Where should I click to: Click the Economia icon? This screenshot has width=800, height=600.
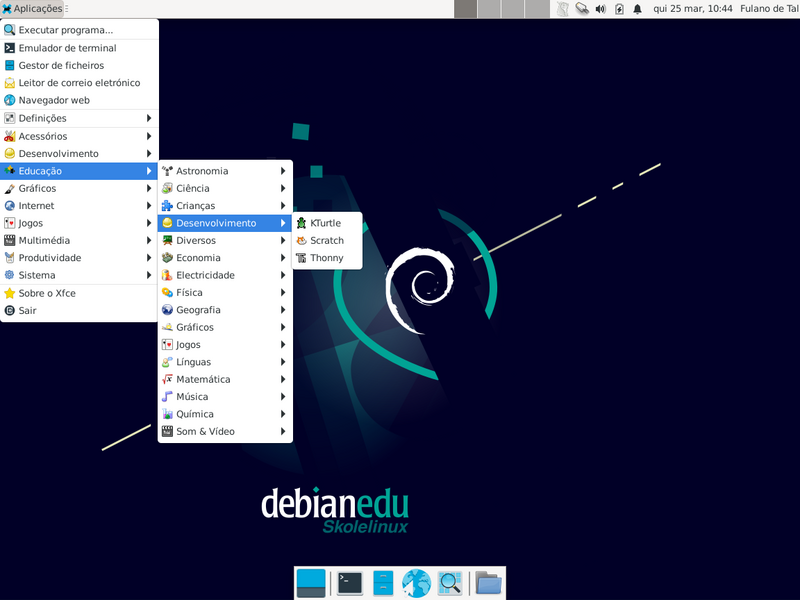(167, 258)
